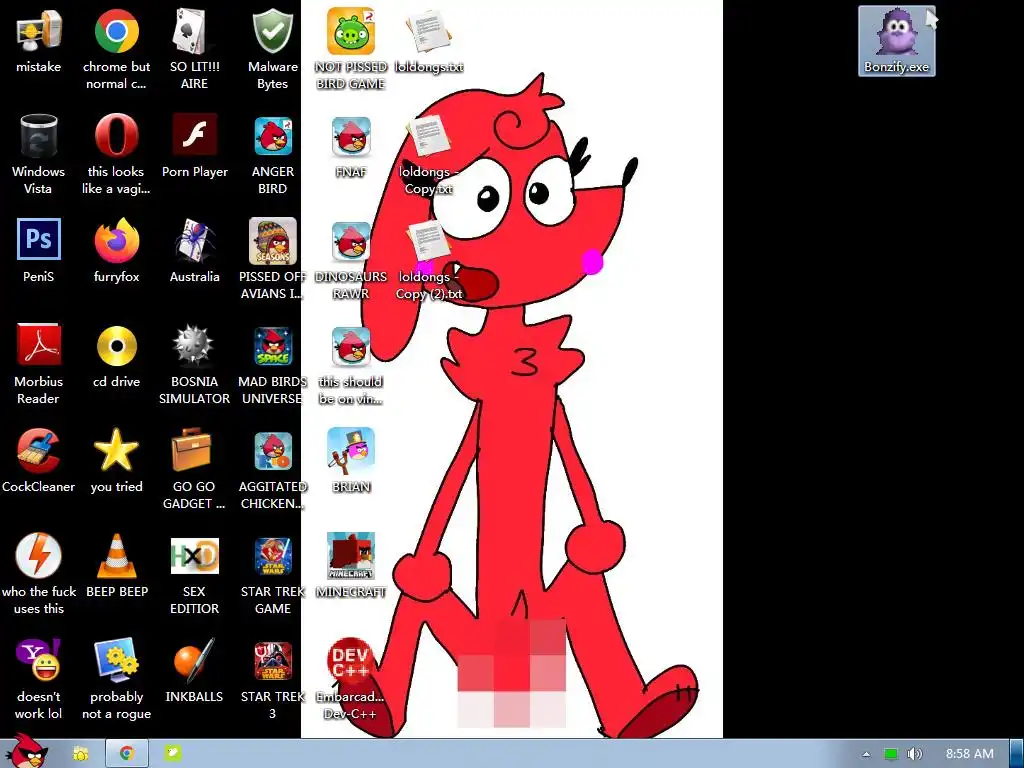Select the 'cd drive' yellow disc icon

(x=116, y=356)
